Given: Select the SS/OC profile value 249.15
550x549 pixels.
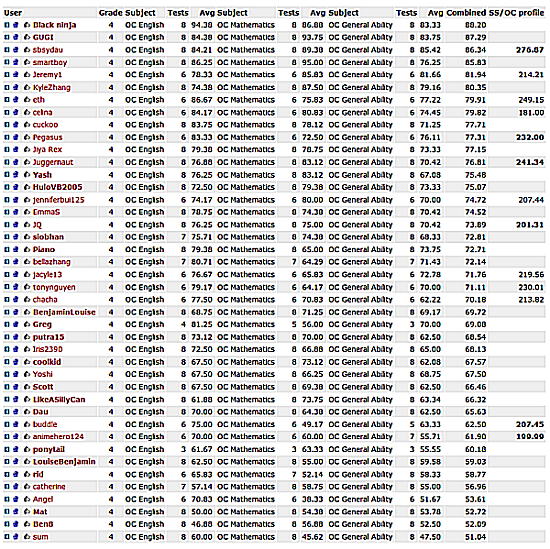Looking at the screenshot, I should coord(531,100).
